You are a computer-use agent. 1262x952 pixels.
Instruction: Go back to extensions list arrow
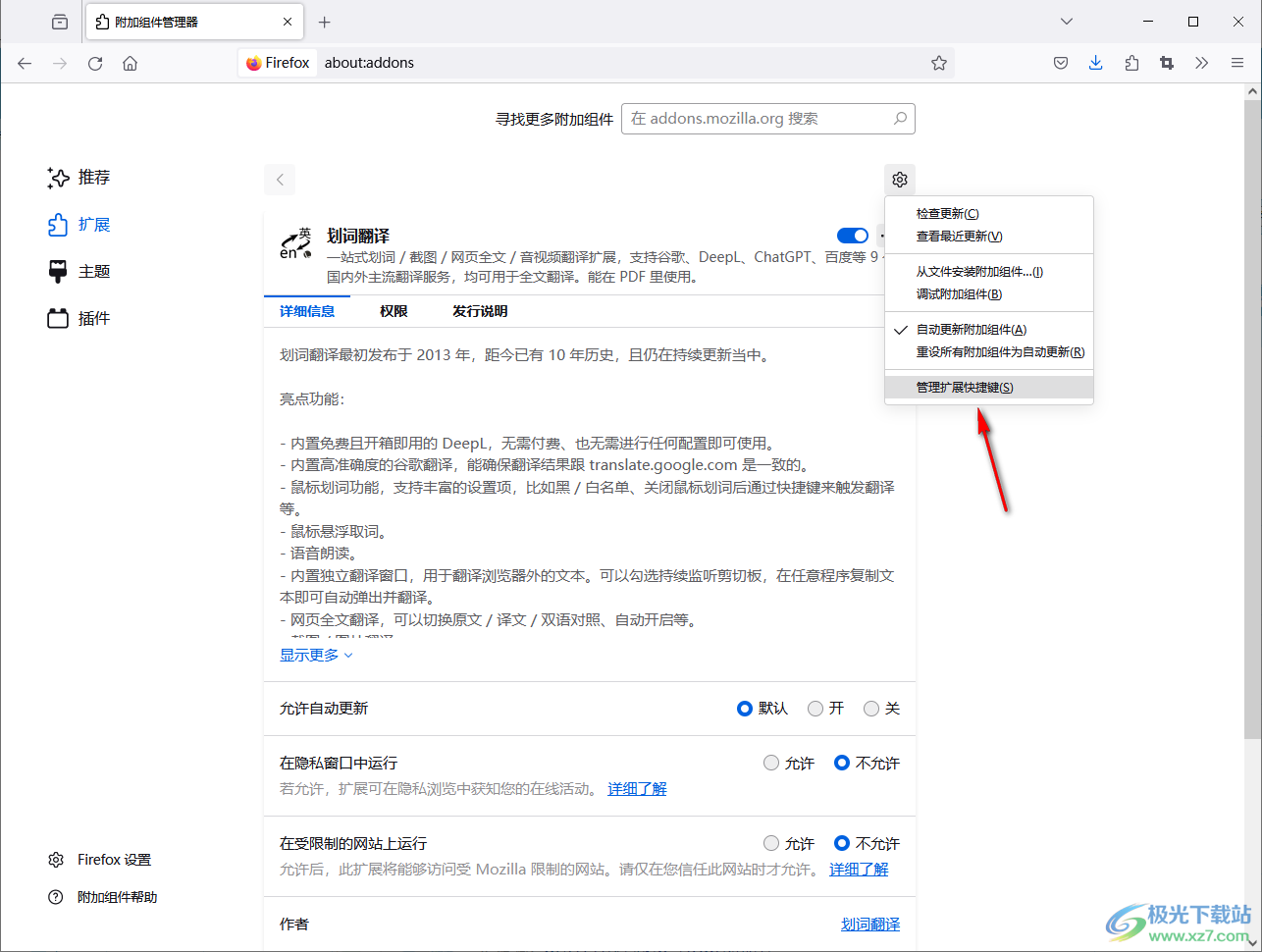pos(280,180)
